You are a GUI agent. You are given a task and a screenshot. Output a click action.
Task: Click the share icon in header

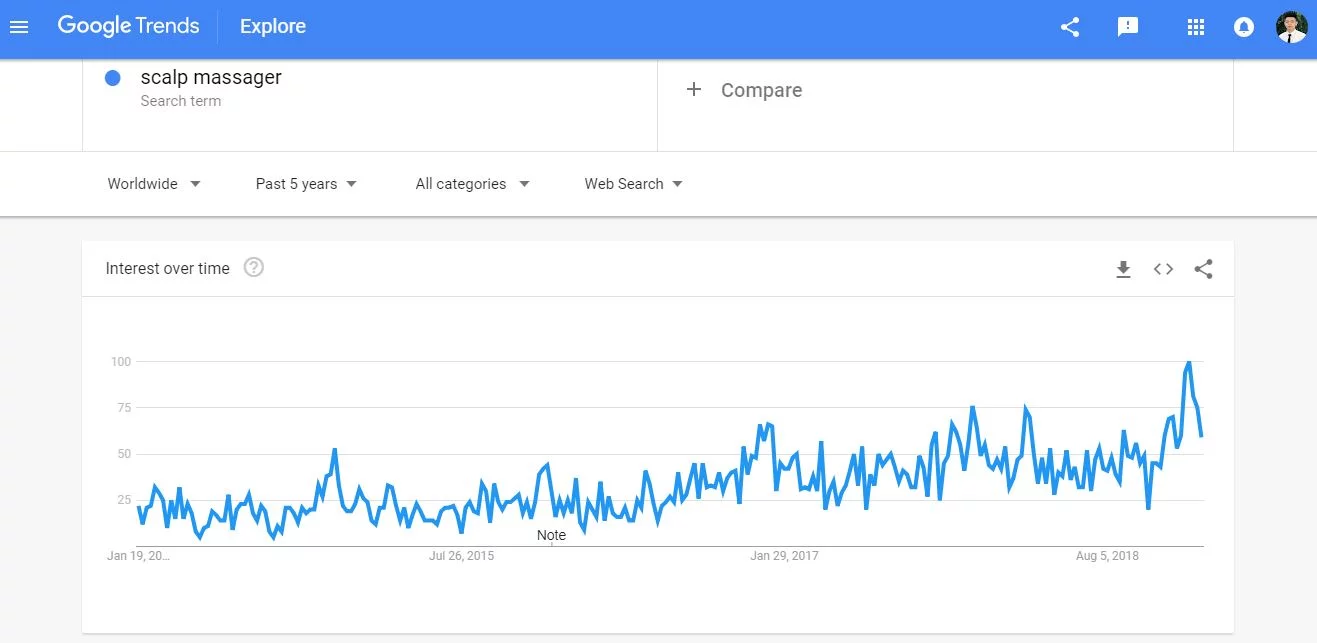[x=1070, y=27]
